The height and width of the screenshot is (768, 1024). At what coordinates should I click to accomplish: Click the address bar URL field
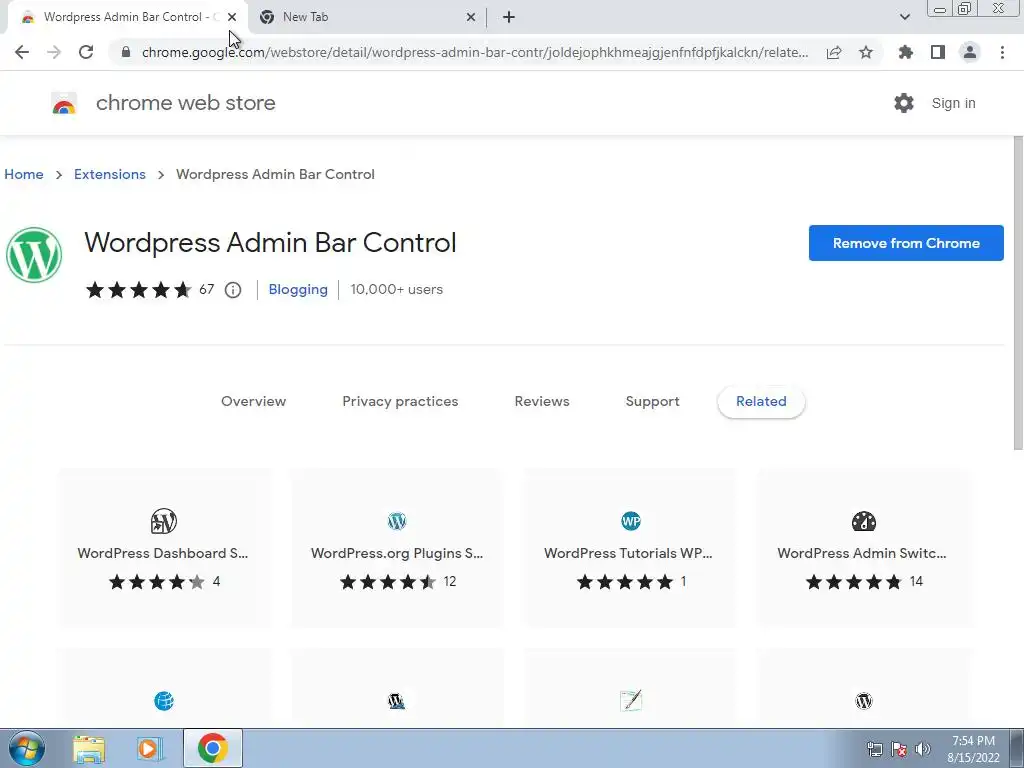pyautogui.click(x=475, y=52)
